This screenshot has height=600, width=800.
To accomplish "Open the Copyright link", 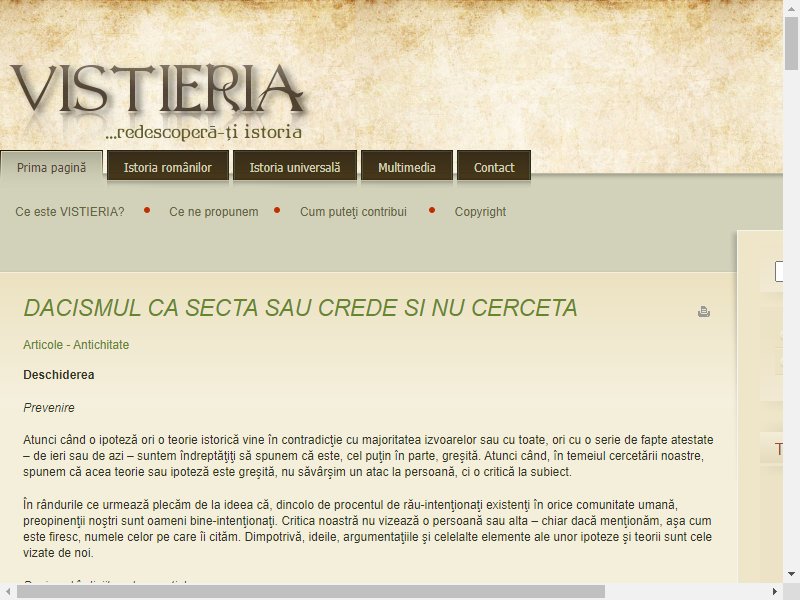I will pos(480,212).
